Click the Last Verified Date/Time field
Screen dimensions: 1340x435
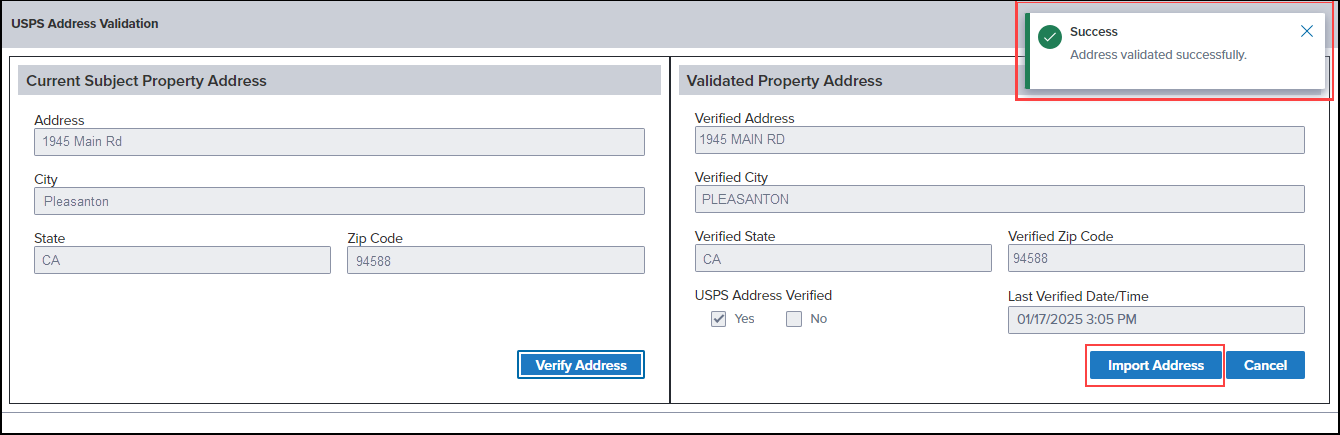(1156, 320)
